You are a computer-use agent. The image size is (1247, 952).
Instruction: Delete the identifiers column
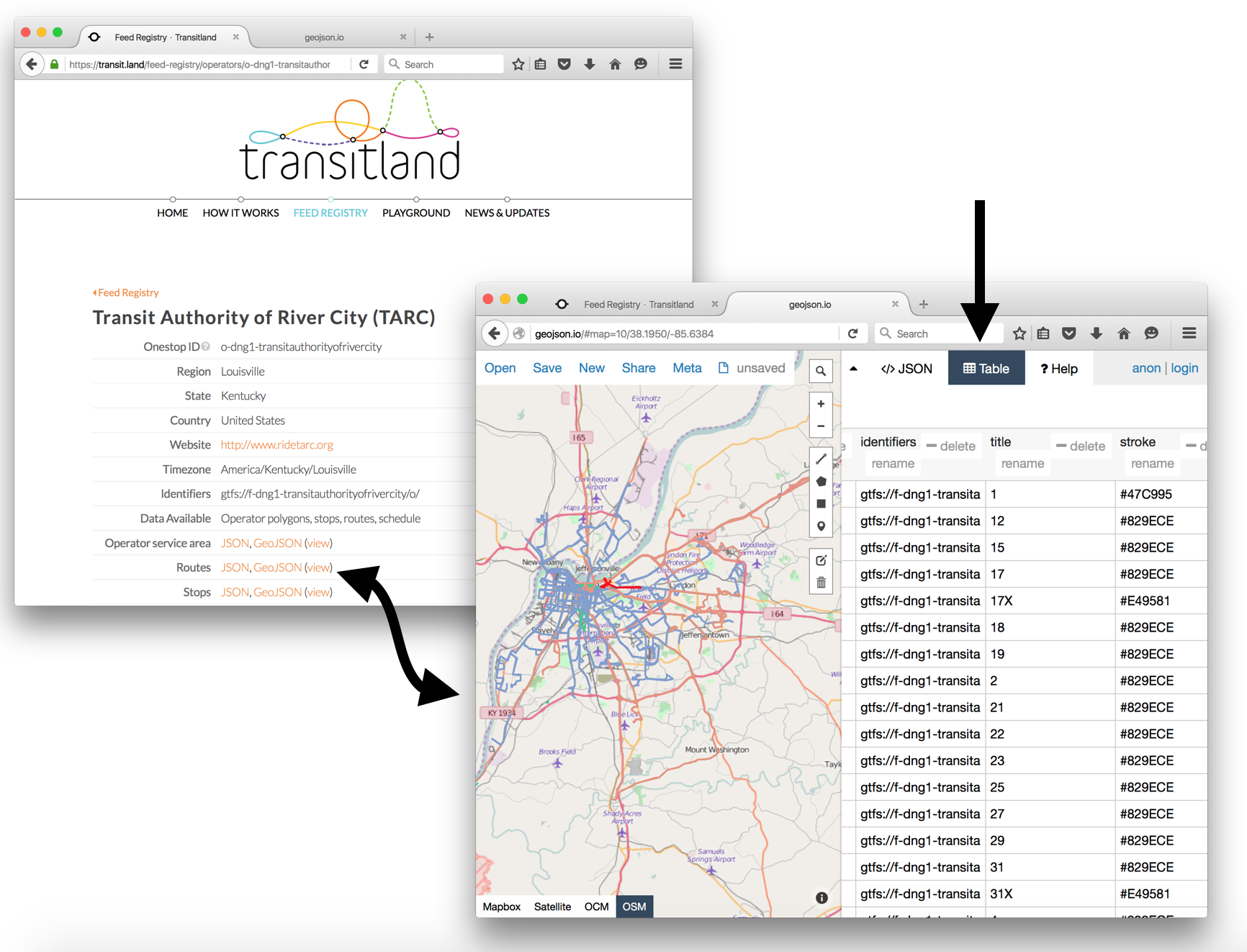point(951,446)
